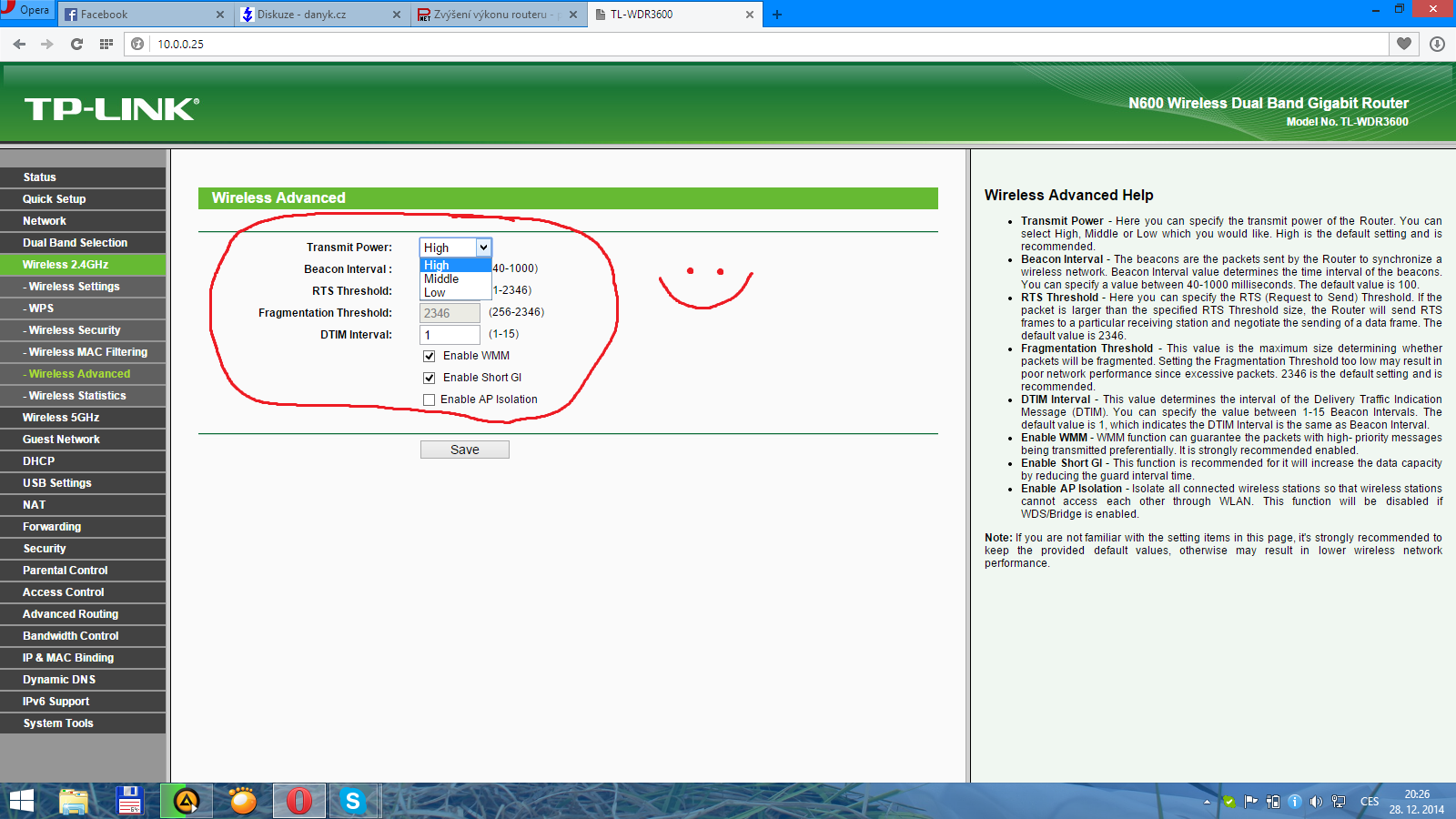1456x819 pixels.
Task: Expand the USB Settings menu section
Action: coord(83,483)
